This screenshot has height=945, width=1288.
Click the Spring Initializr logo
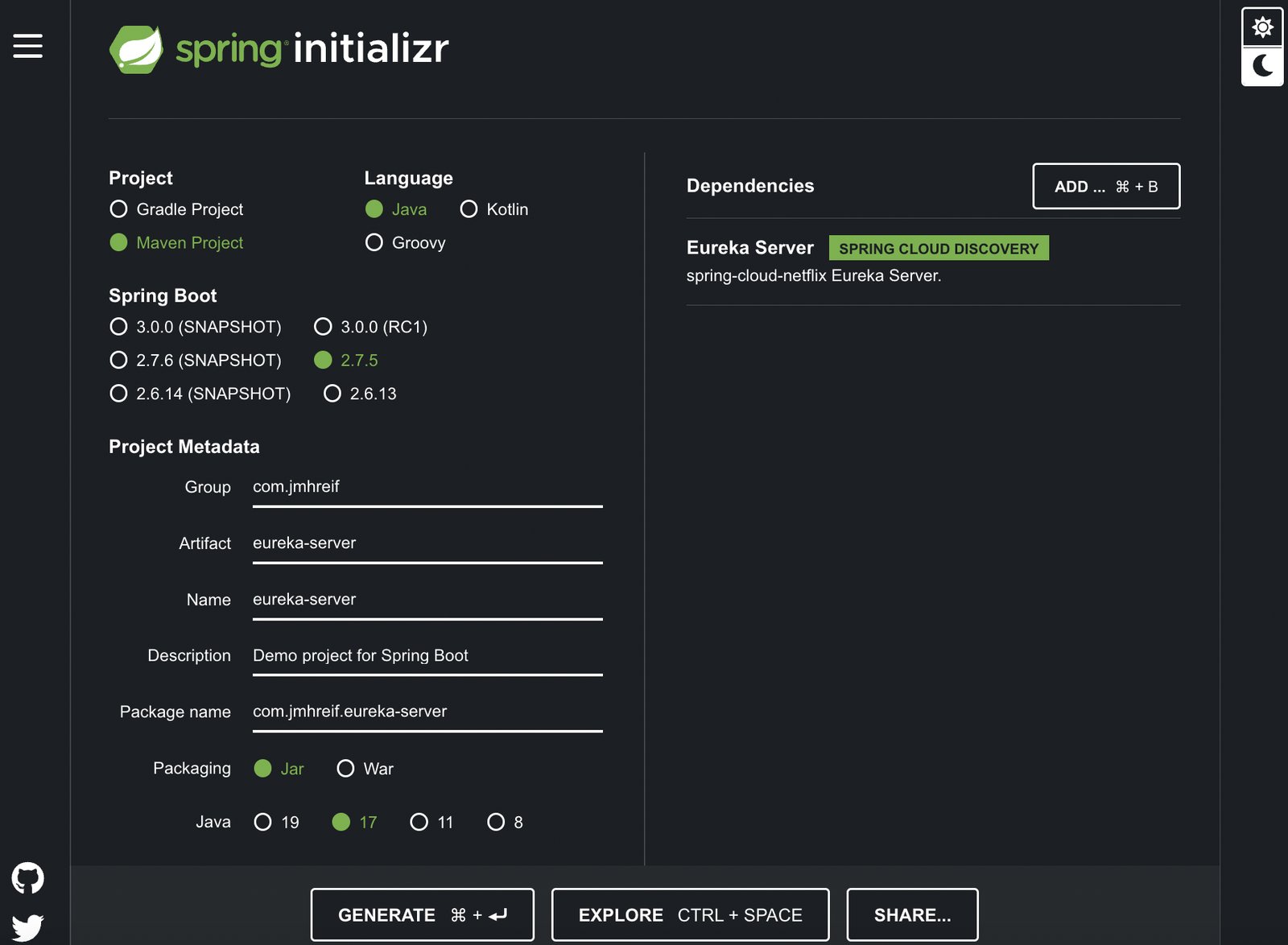[279, 49]
